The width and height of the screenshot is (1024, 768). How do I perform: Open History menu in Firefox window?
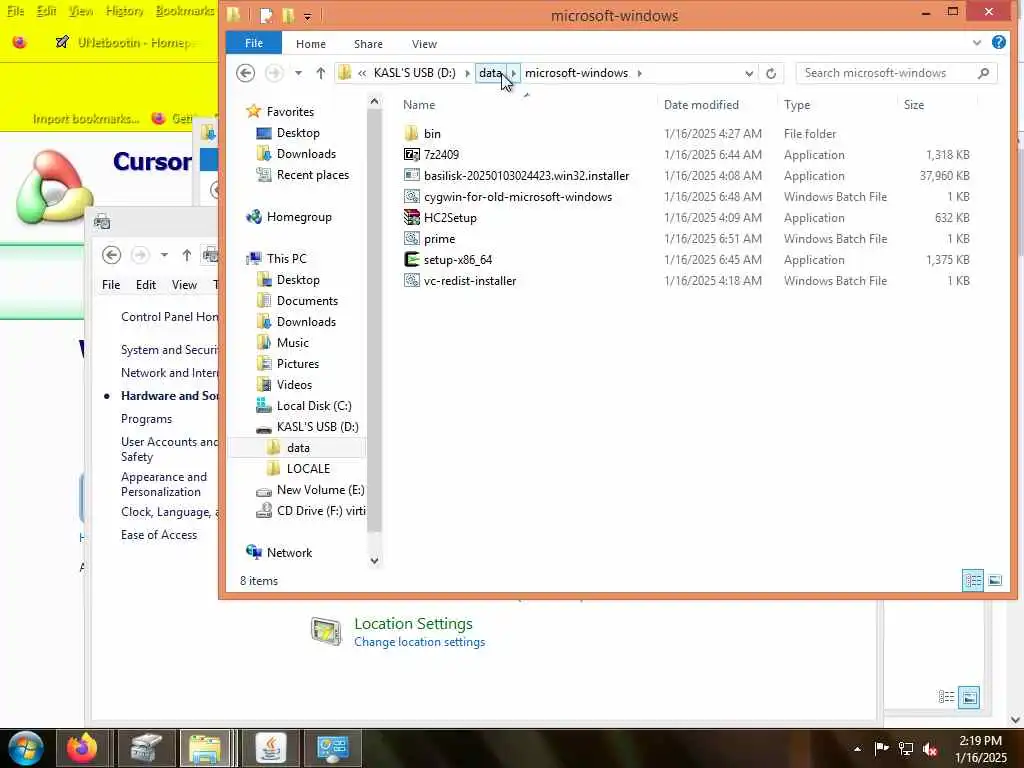[124, 11]
